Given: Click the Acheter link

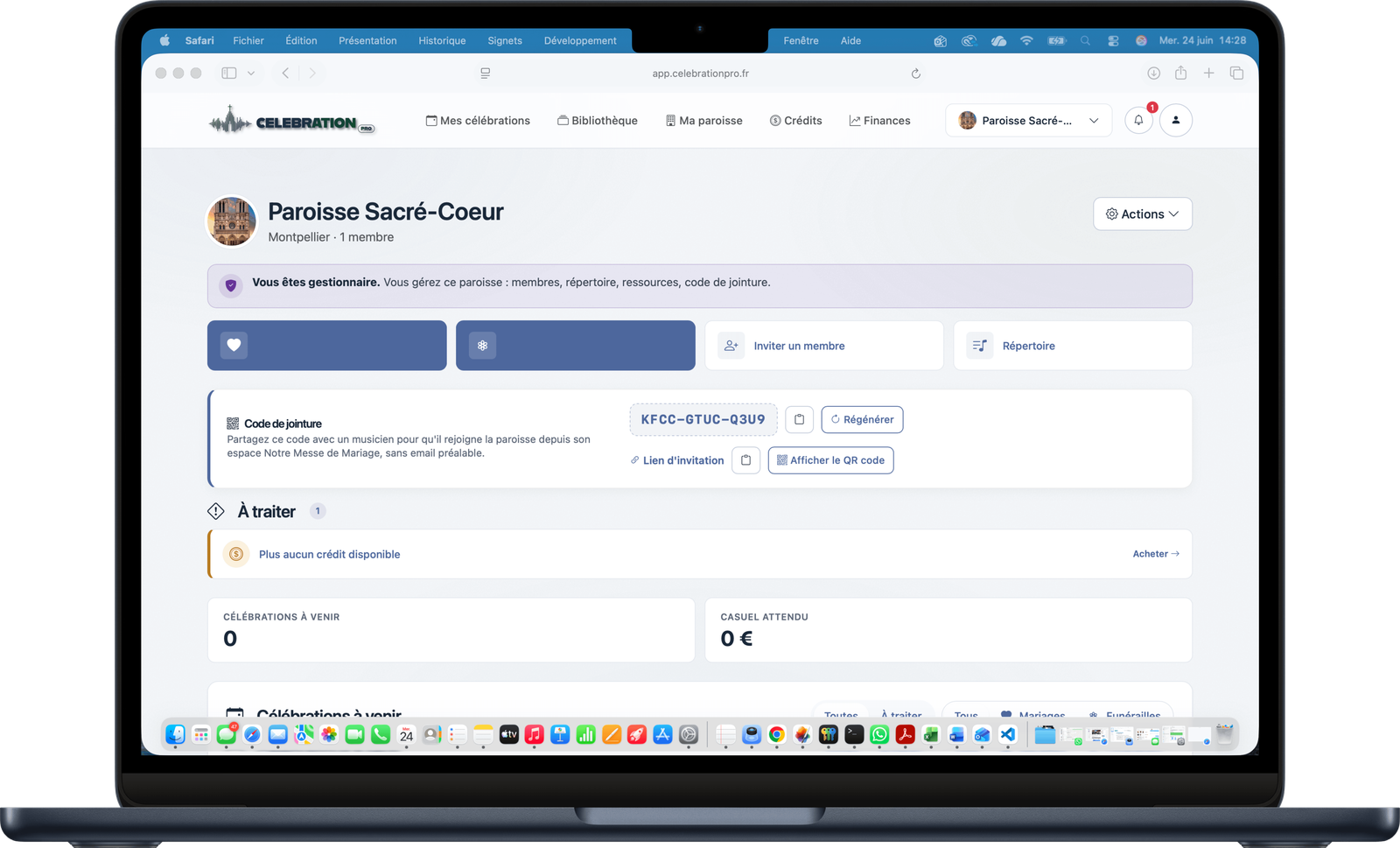Looking at the screenshot, I should point(1156,554).
